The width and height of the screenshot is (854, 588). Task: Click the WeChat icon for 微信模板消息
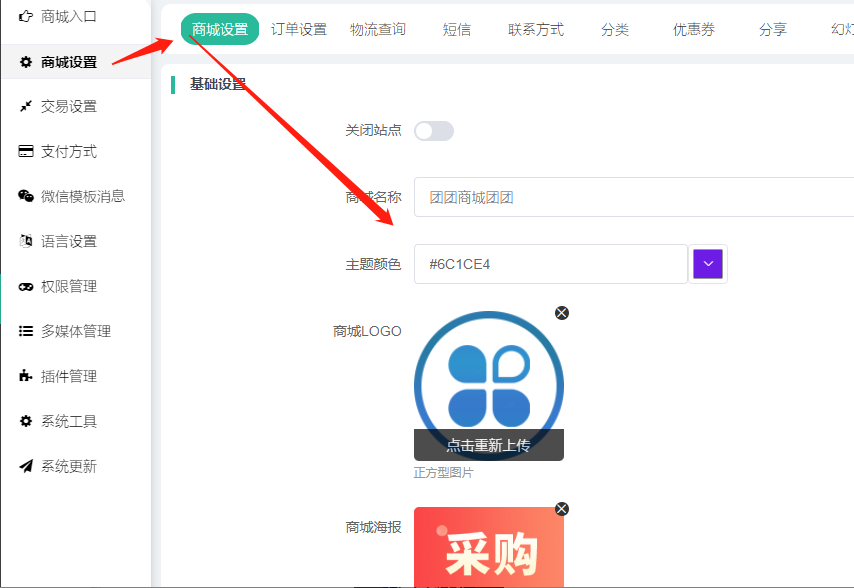(26, 197)
